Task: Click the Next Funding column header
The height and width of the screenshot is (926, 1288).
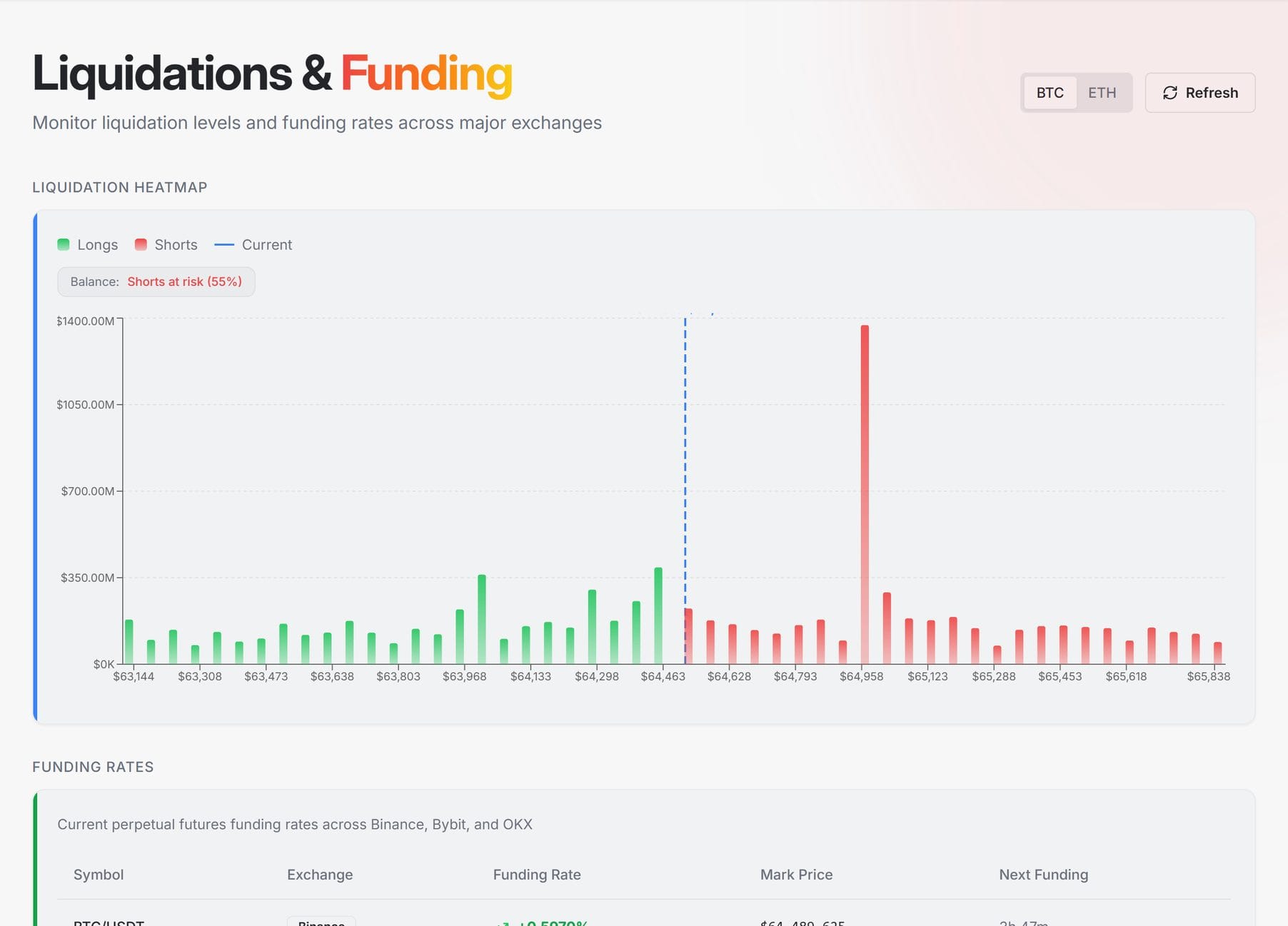Action: coord(1044,875)
